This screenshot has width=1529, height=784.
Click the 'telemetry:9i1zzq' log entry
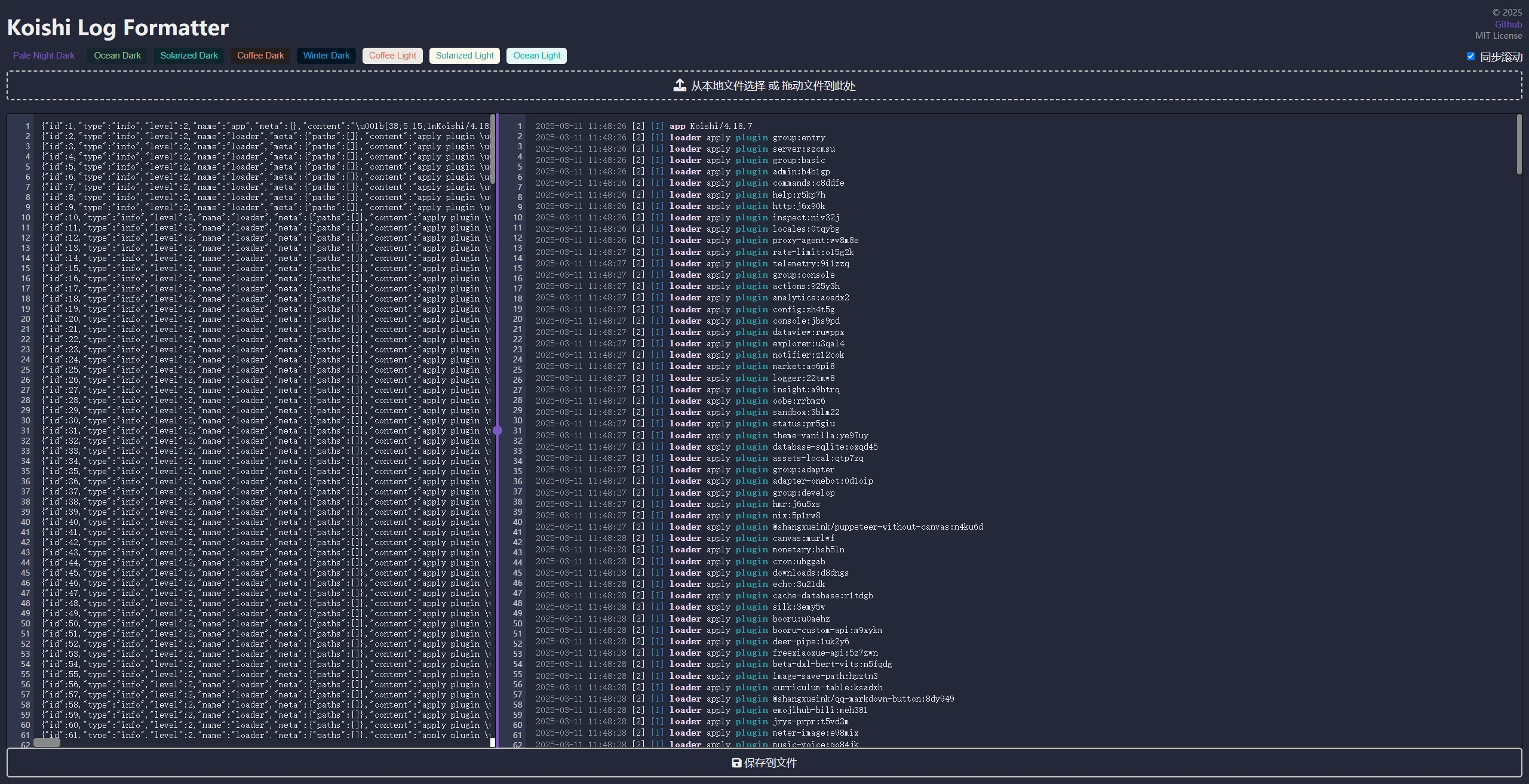692,263
